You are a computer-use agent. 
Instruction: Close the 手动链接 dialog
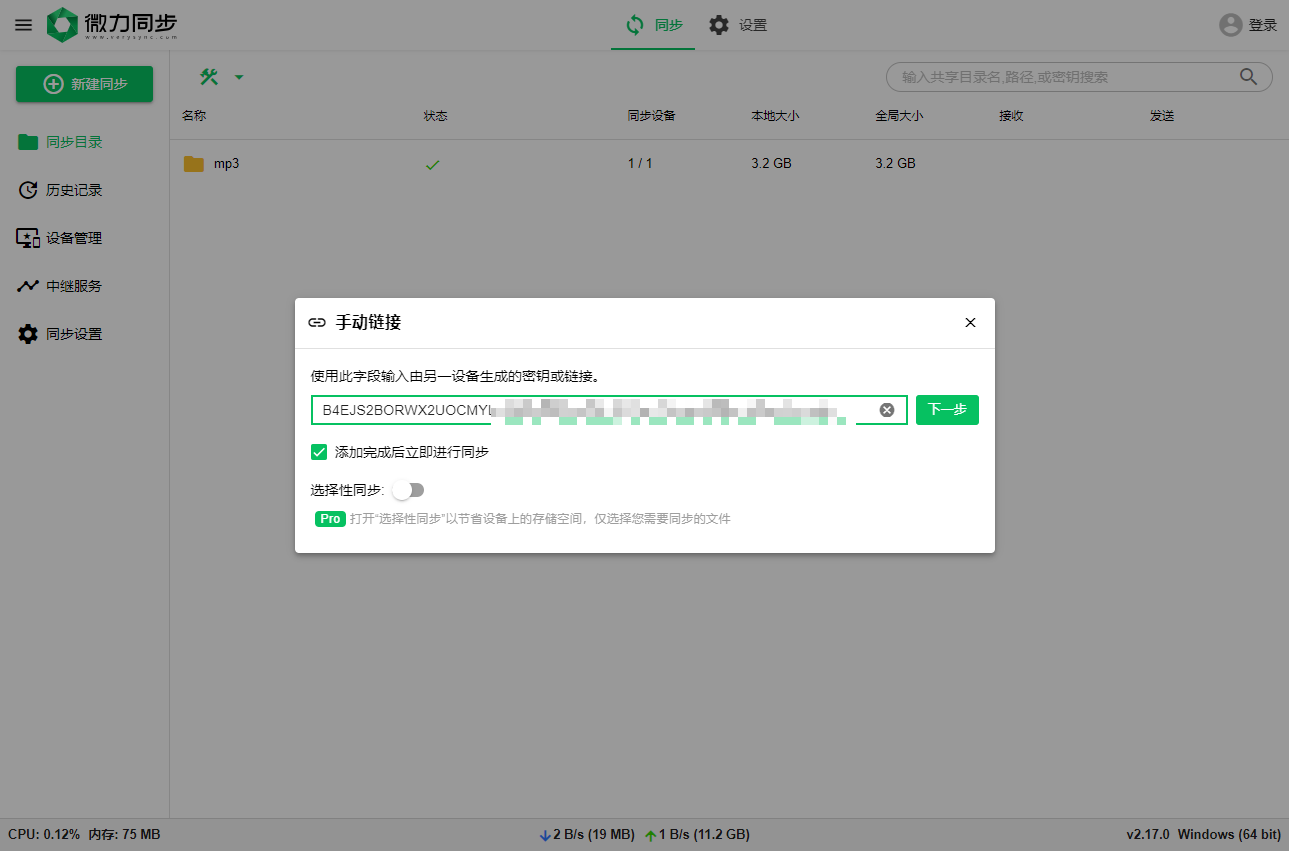click(970, 323)
